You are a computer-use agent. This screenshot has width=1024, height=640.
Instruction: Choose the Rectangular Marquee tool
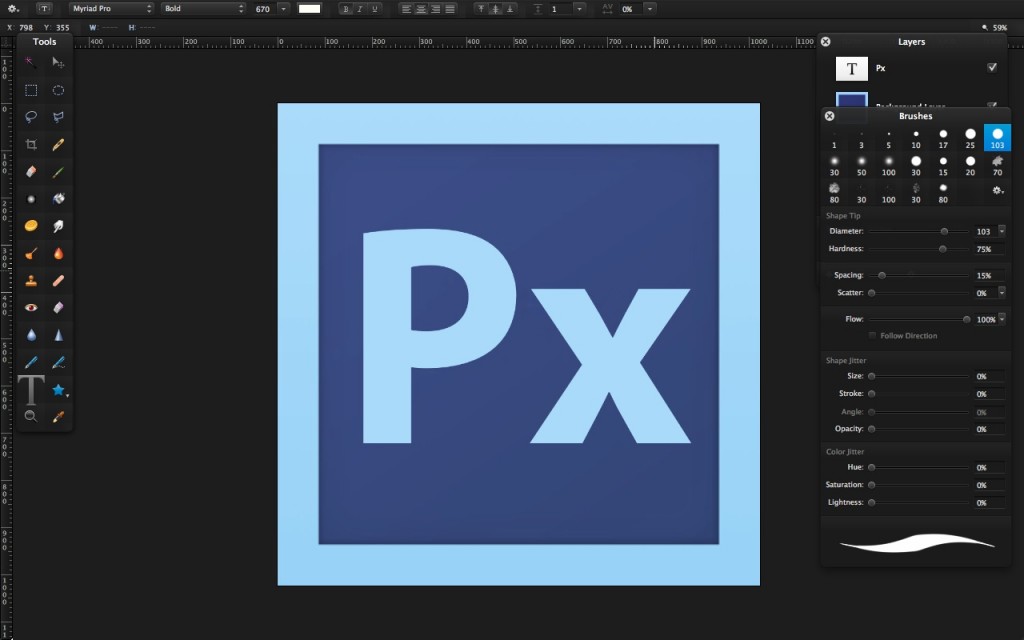[x=31, y=90]
